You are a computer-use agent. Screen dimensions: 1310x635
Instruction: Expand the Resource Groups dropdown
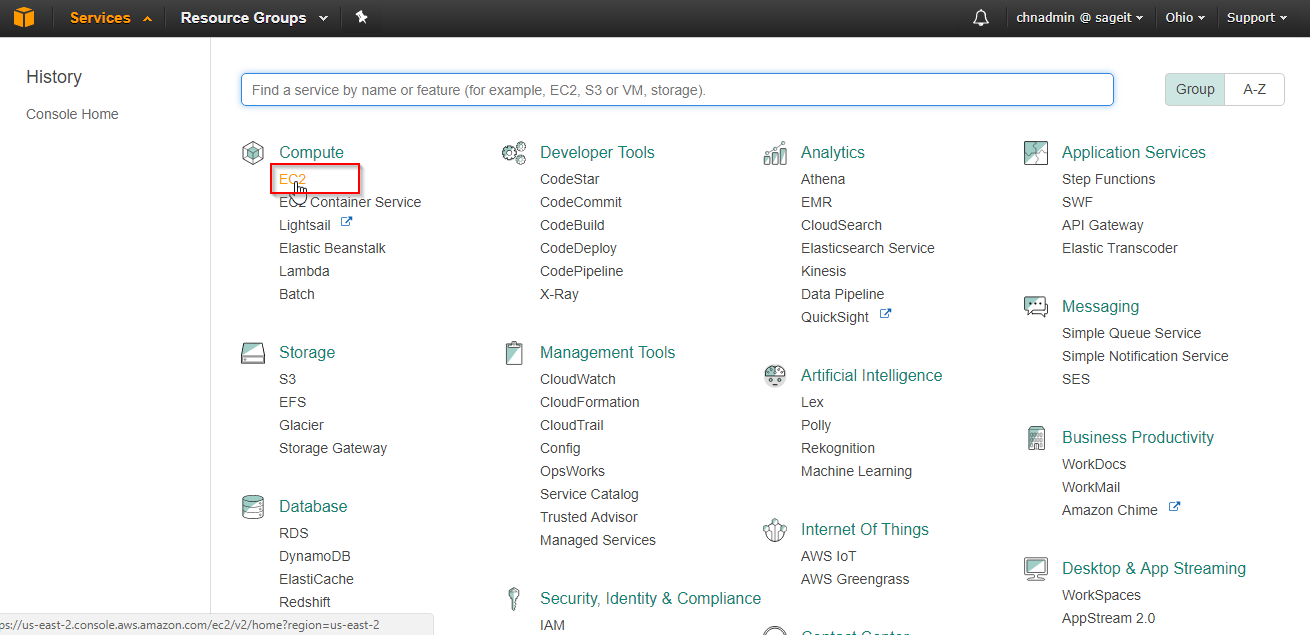point(254,18)
